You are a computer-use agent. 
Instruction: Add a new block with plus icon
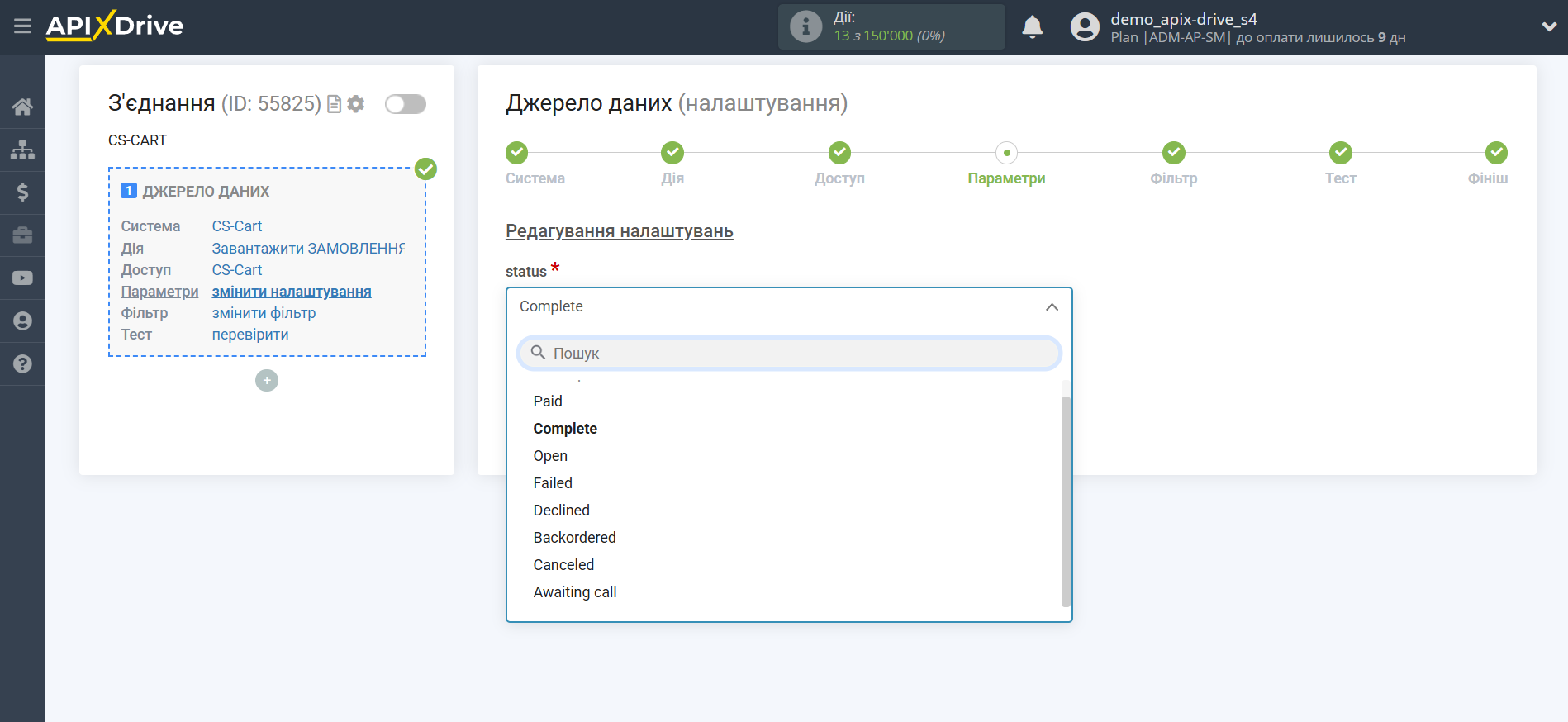(267, 381)
